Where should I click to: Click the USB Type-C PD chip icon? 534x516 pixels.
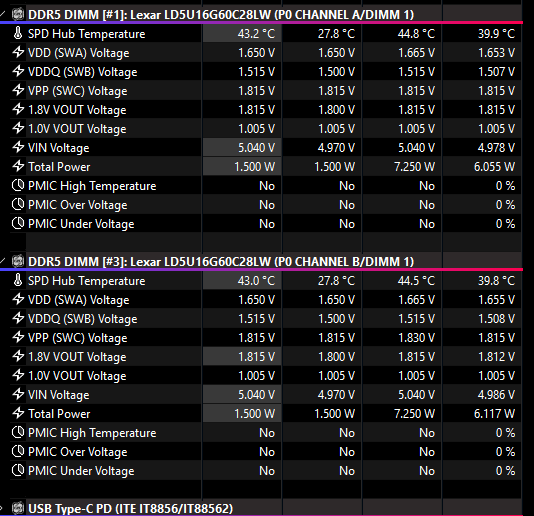(x=18, y=508)
